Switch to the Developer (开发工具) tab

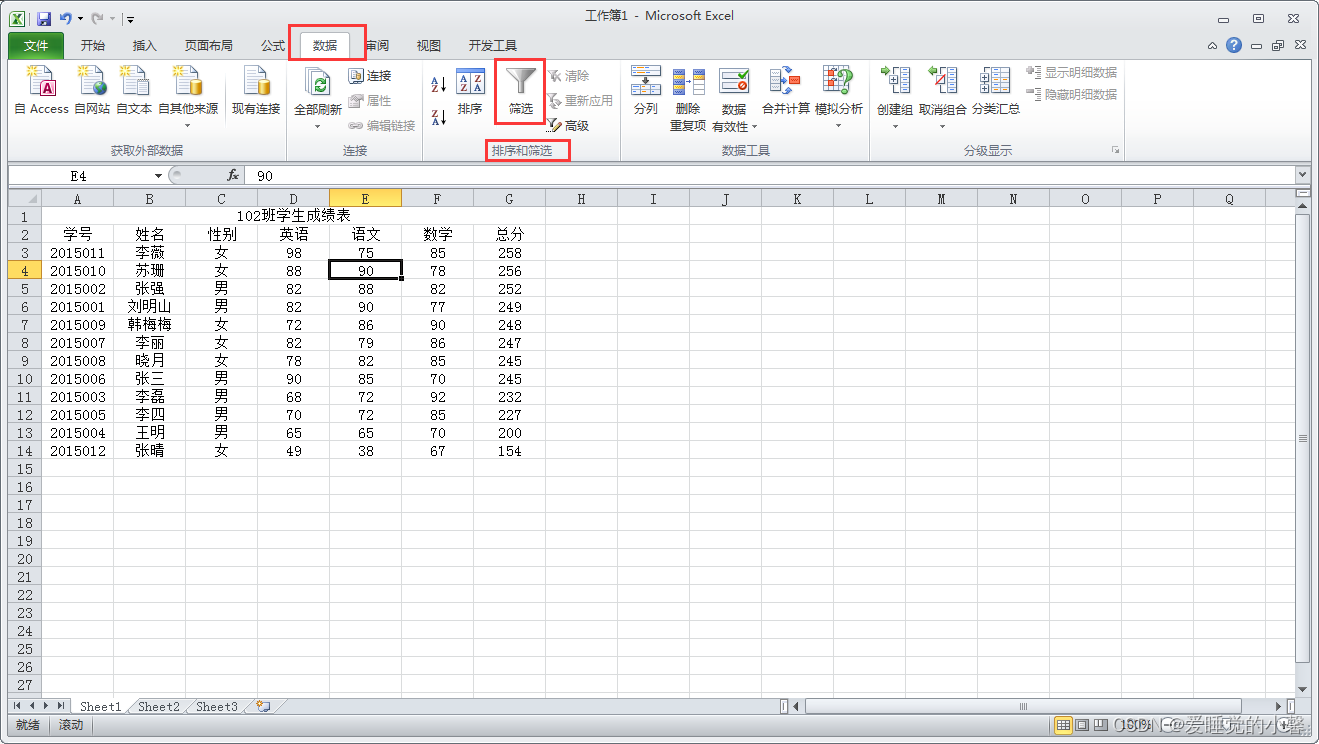[493, 46]
